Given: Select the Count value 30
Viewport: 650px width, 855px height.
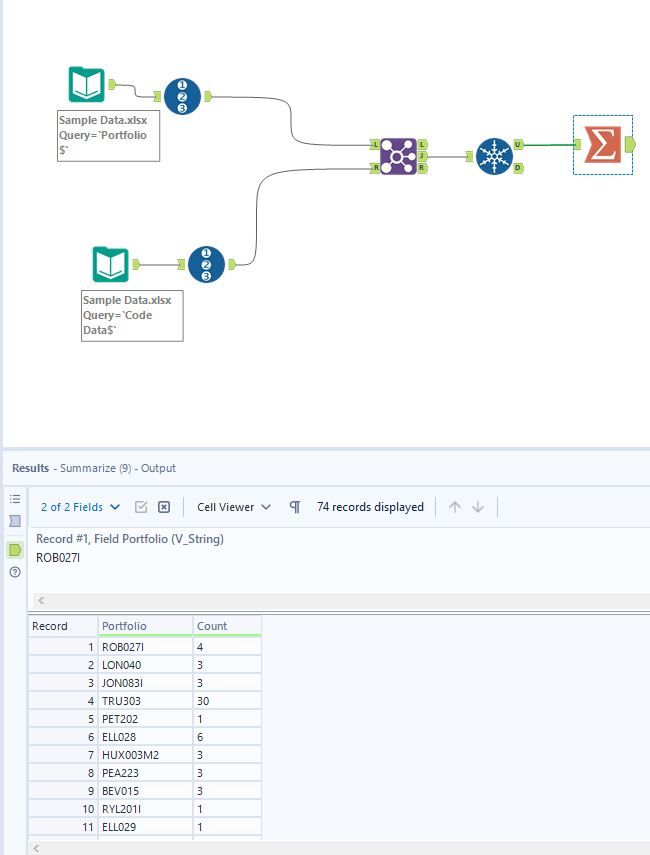Looking at the screenshot, I should click(227, 701).
